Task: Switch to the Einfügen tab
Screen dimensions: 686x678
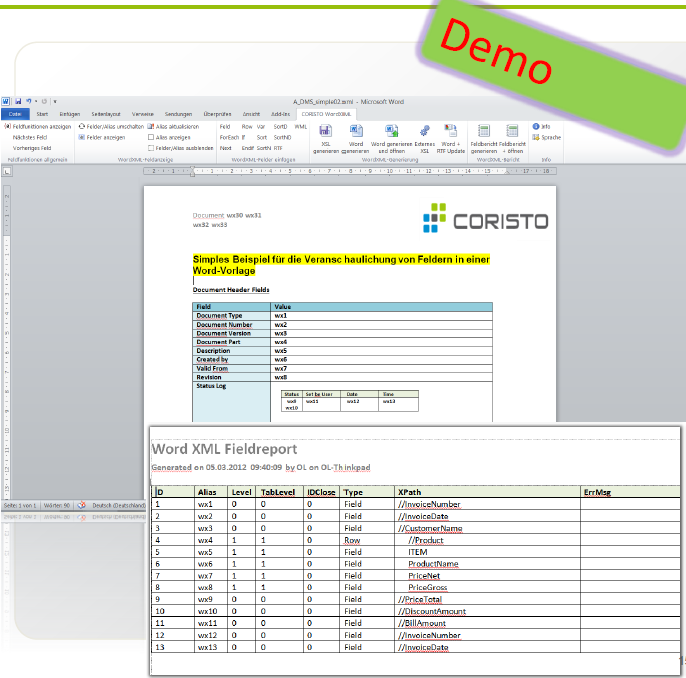Action: (x=70, y=114)
